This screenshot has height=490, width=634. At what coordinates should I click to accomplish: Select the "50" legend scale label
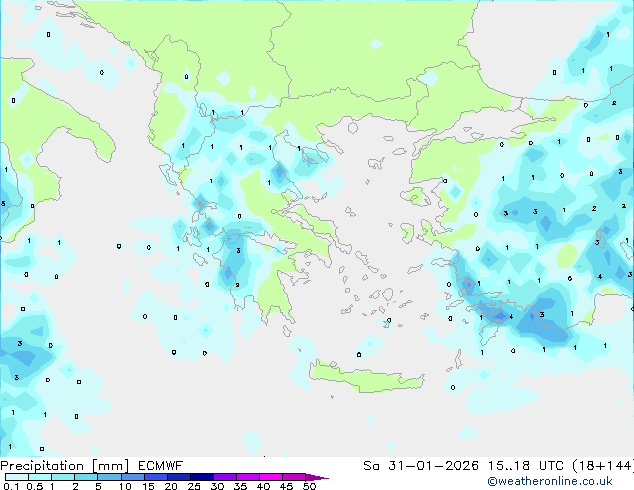(309, 486)
